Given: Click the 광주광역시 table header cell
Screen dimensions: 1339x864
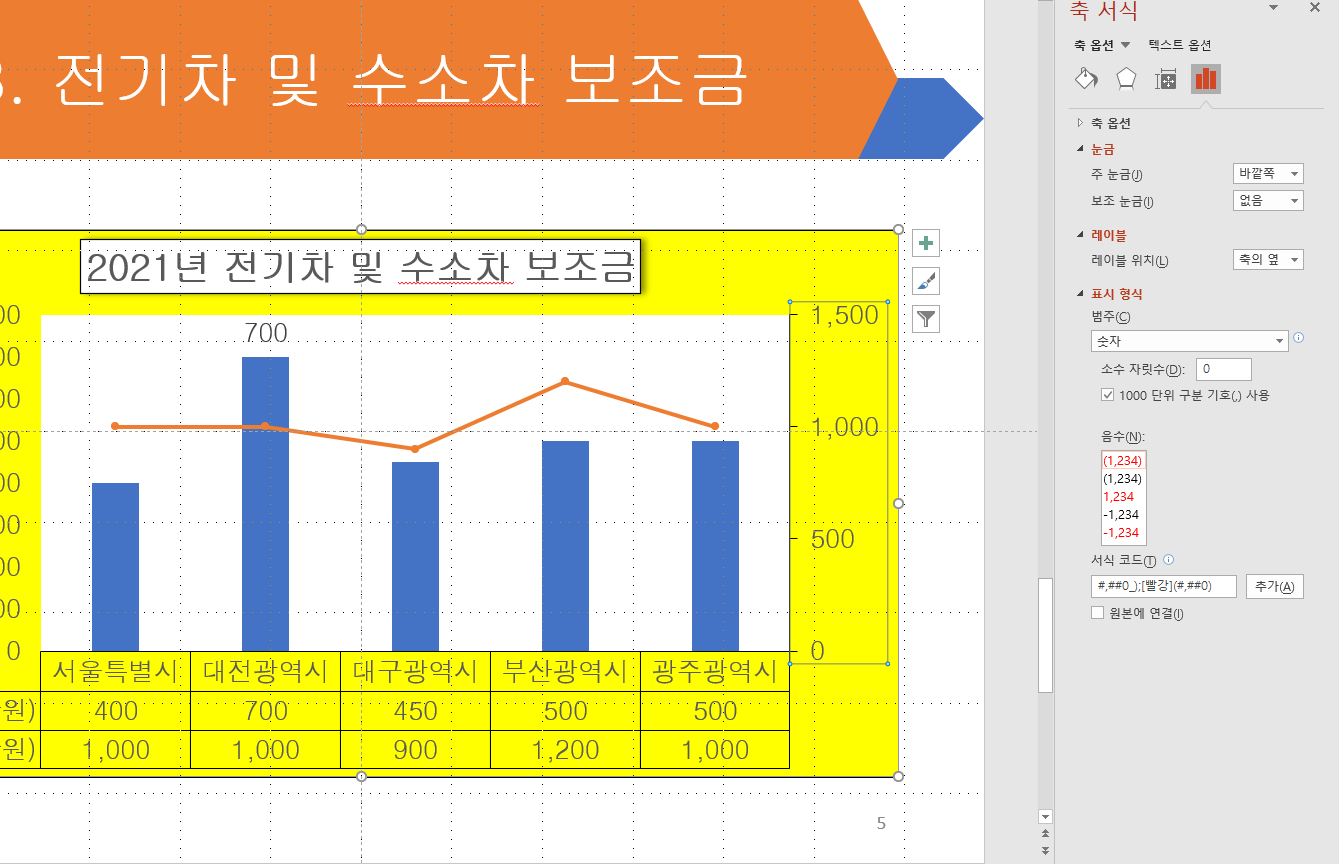Looking at the screenshot, I should (715, 671).
